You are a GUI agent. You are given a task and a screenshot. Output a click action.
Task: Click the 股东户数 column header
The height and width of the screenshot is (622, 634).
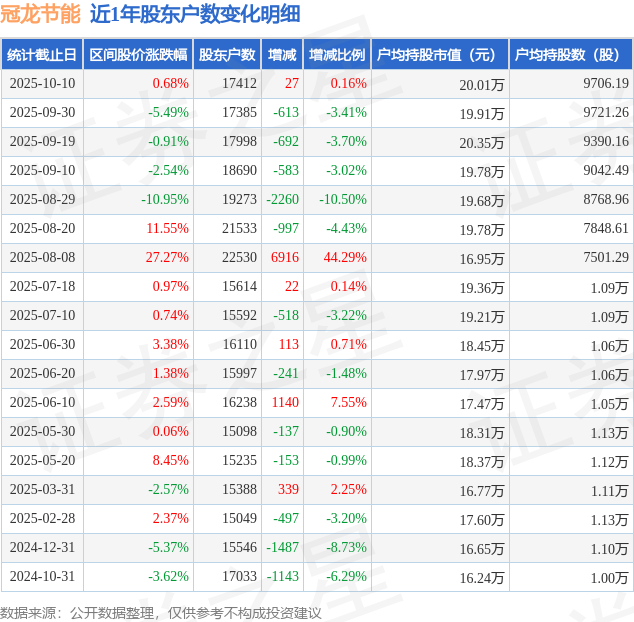[x=227, y=55]
